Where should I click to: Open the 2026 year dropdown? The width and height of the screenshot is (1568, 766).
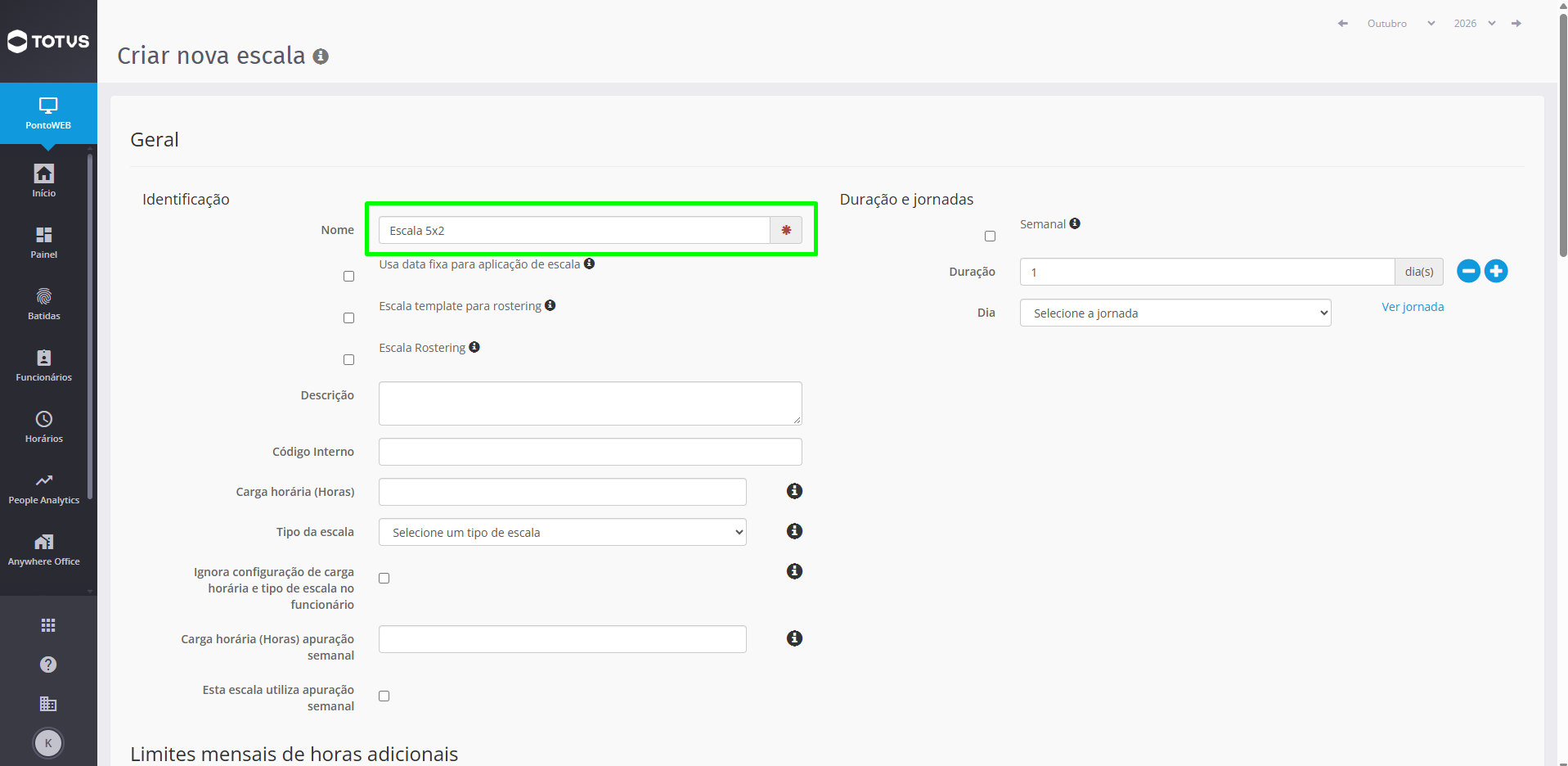tap(1475, 24)
